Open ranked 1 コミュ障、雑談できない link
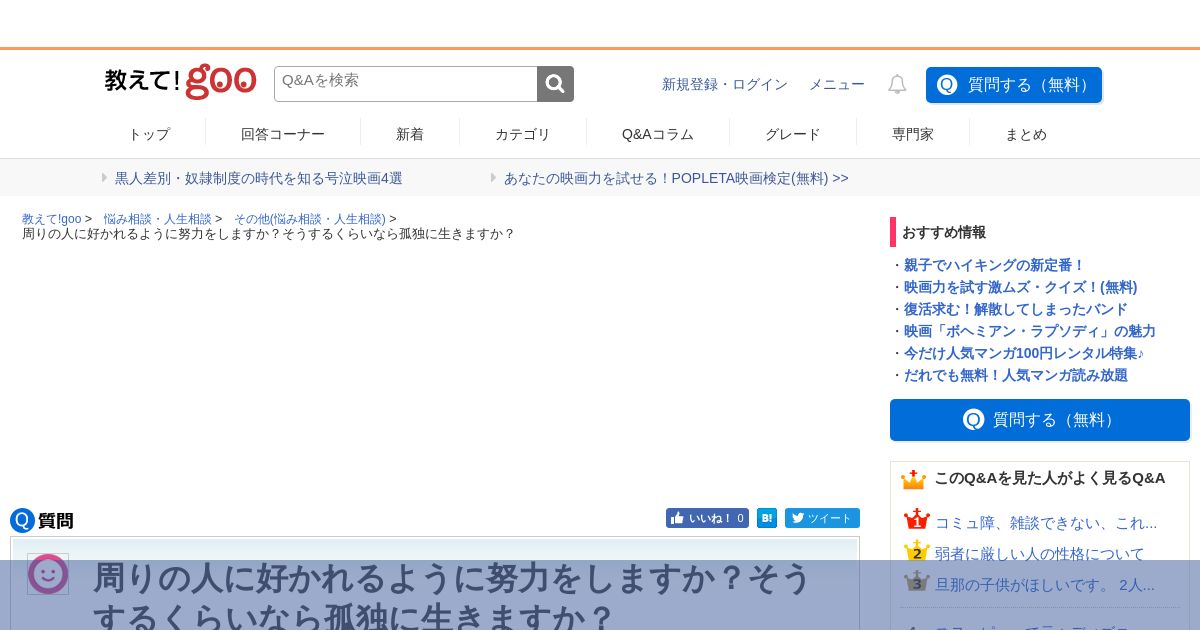Image resolution: width=1200 pixels, height=630 pixels. tap(1046, 523)
